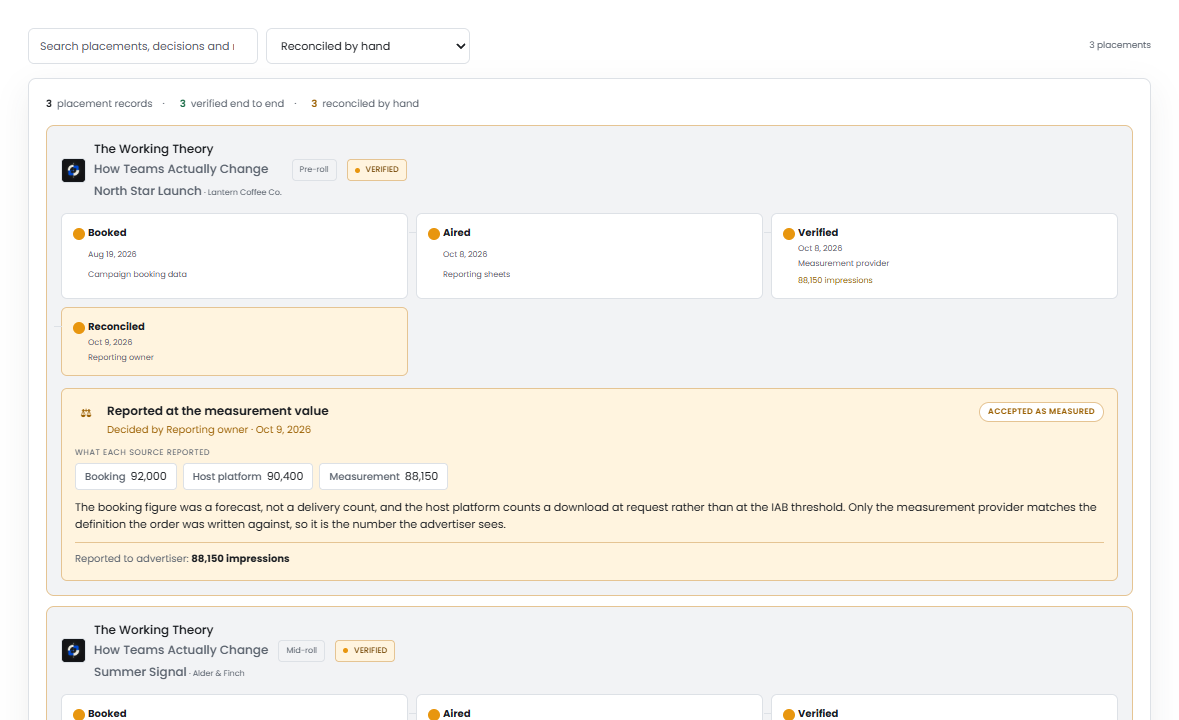Click The Working Theory podcast logo on Summer Signal
Screen dimensions: 1179x720
click(73, 651)
